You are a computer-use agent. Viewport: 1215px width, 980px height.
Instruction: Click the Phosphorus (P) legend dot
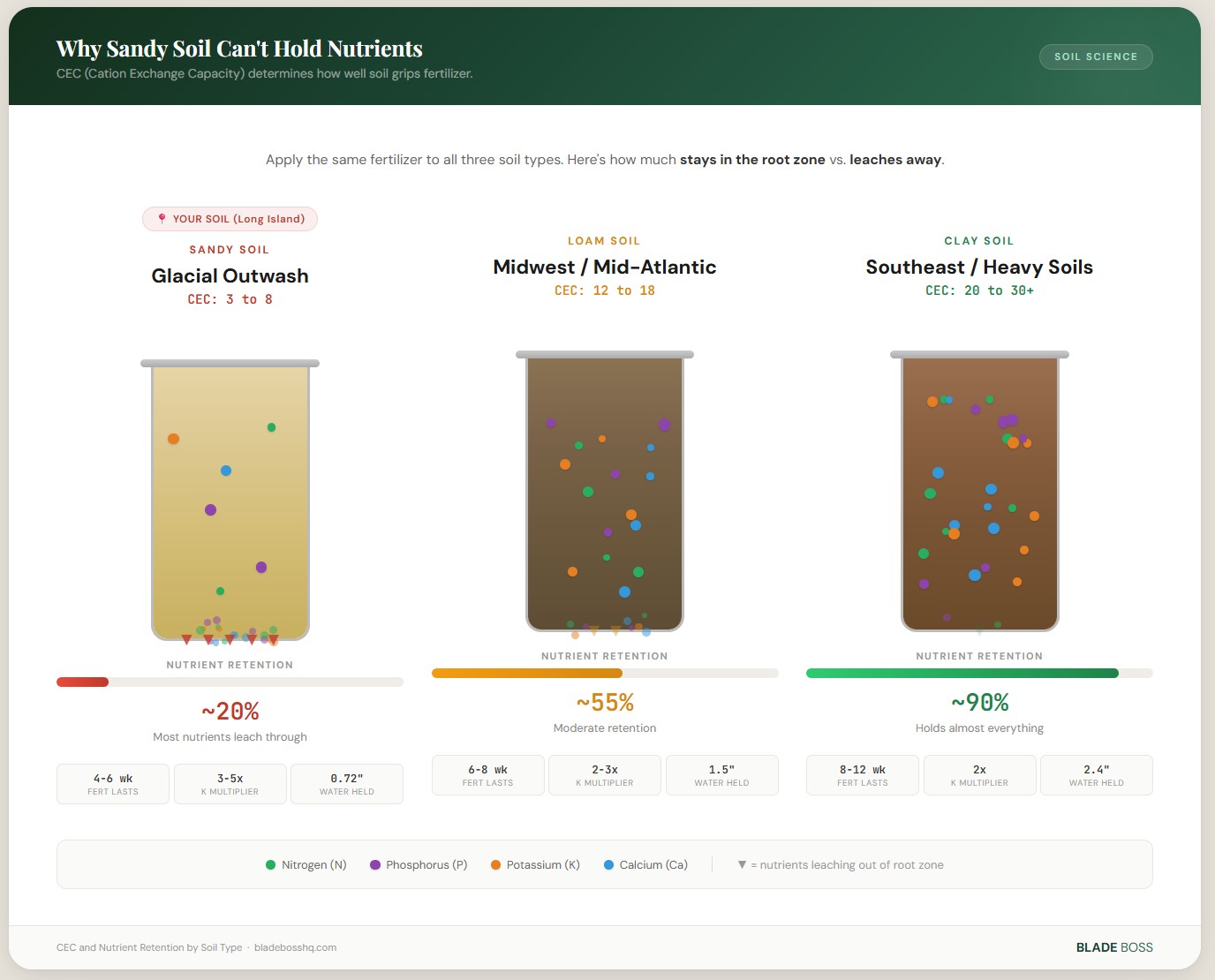point(374,864)
